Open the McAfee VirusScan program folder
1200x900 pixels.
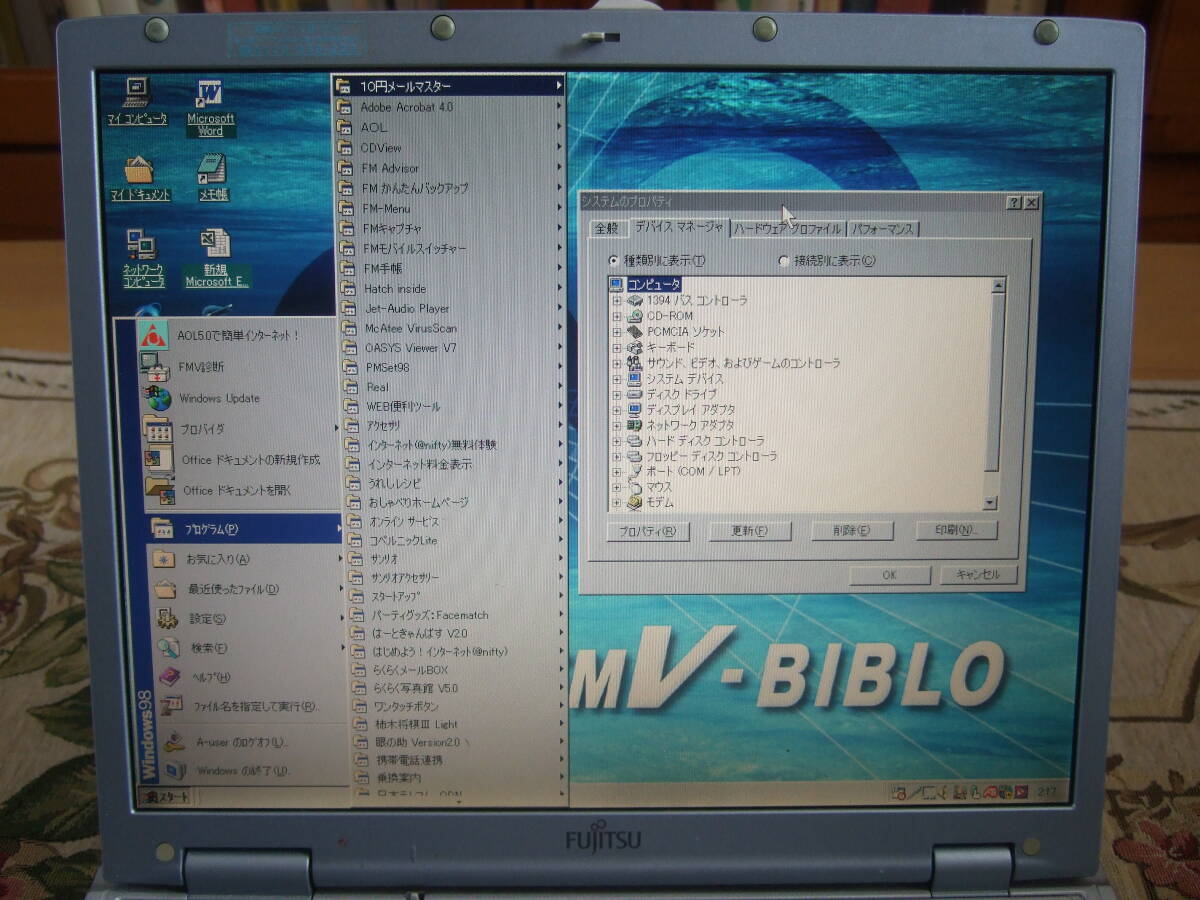click(x=453, y=328)
